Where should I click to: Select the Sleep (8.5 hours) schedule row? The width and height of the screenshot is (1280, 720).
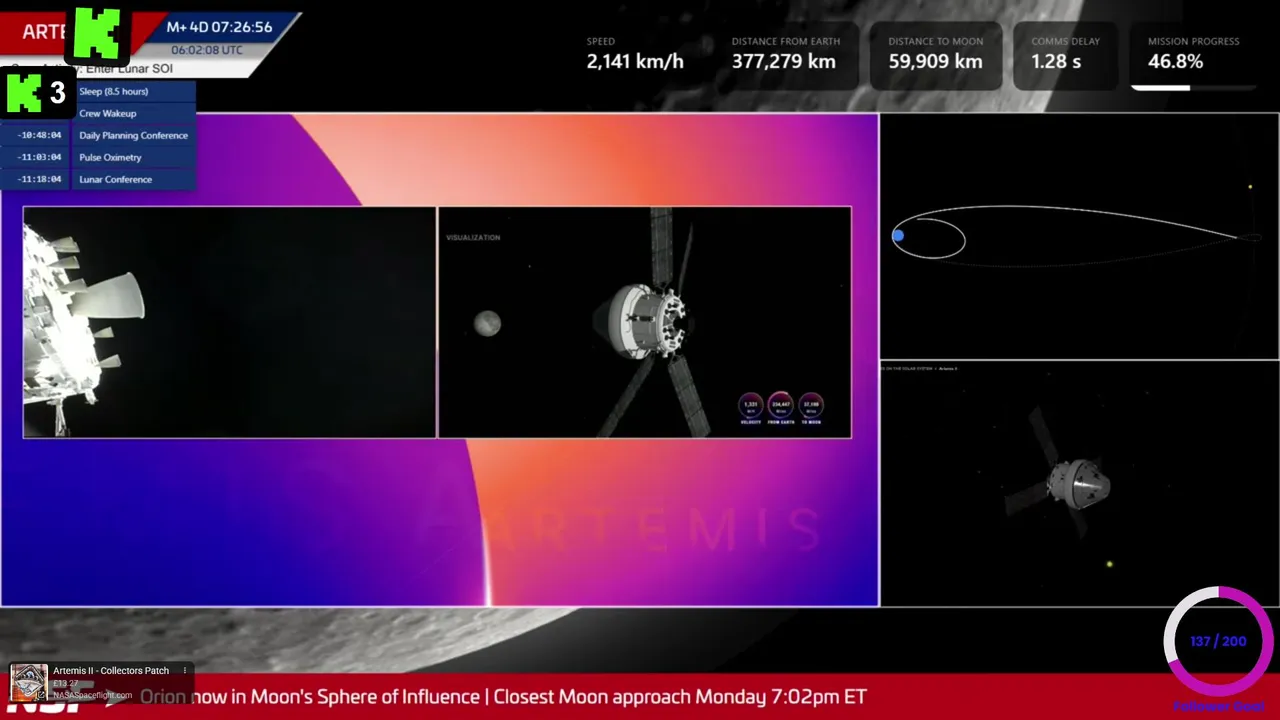click(136, 91)
